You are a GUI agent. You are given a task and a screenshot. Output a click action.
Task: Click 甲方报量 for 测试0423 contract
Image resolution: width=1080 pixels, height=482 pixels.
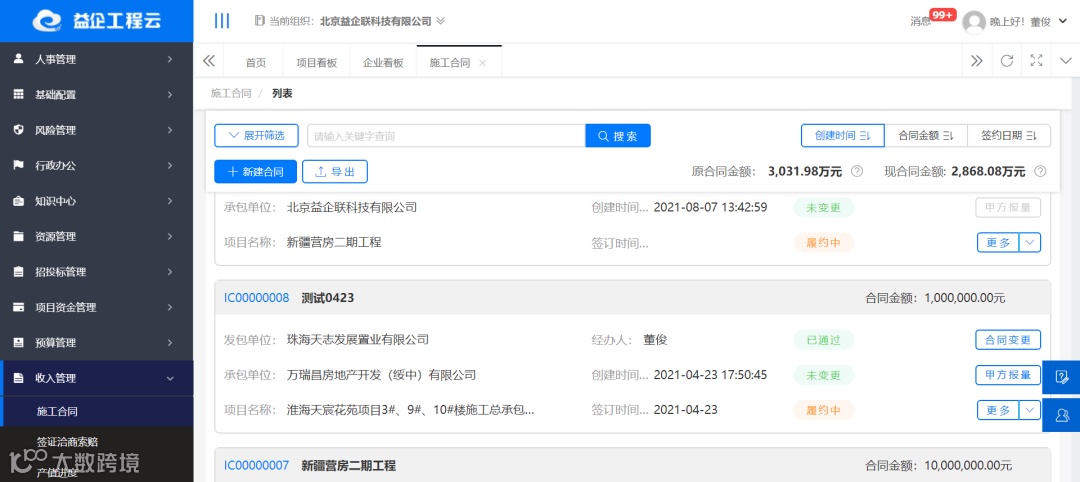(x=1008, y=375)
